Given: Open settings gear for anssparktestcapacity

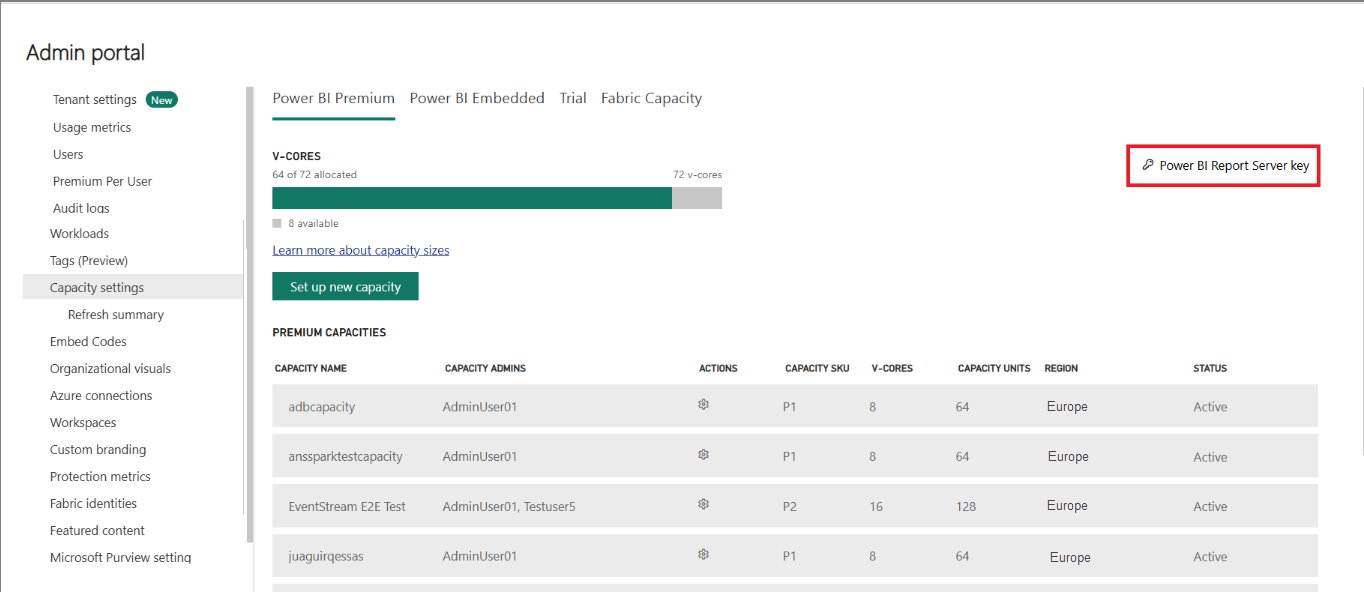Looking at the screenshot, I should [x=703, y=454].
